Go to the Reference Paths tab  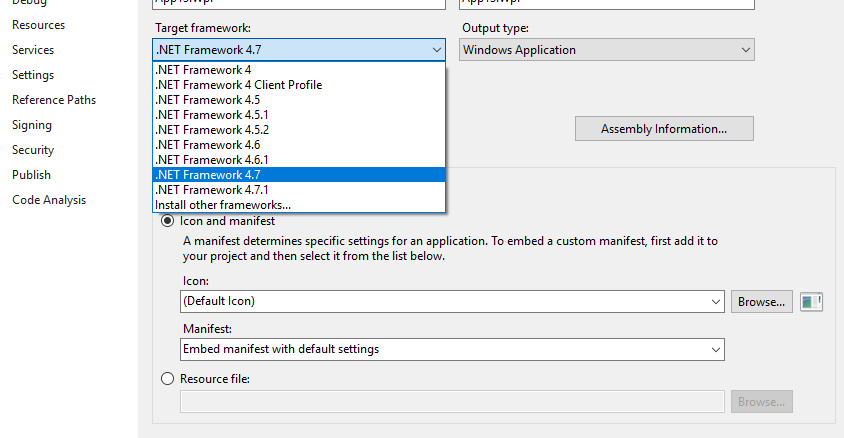[54, 100]
